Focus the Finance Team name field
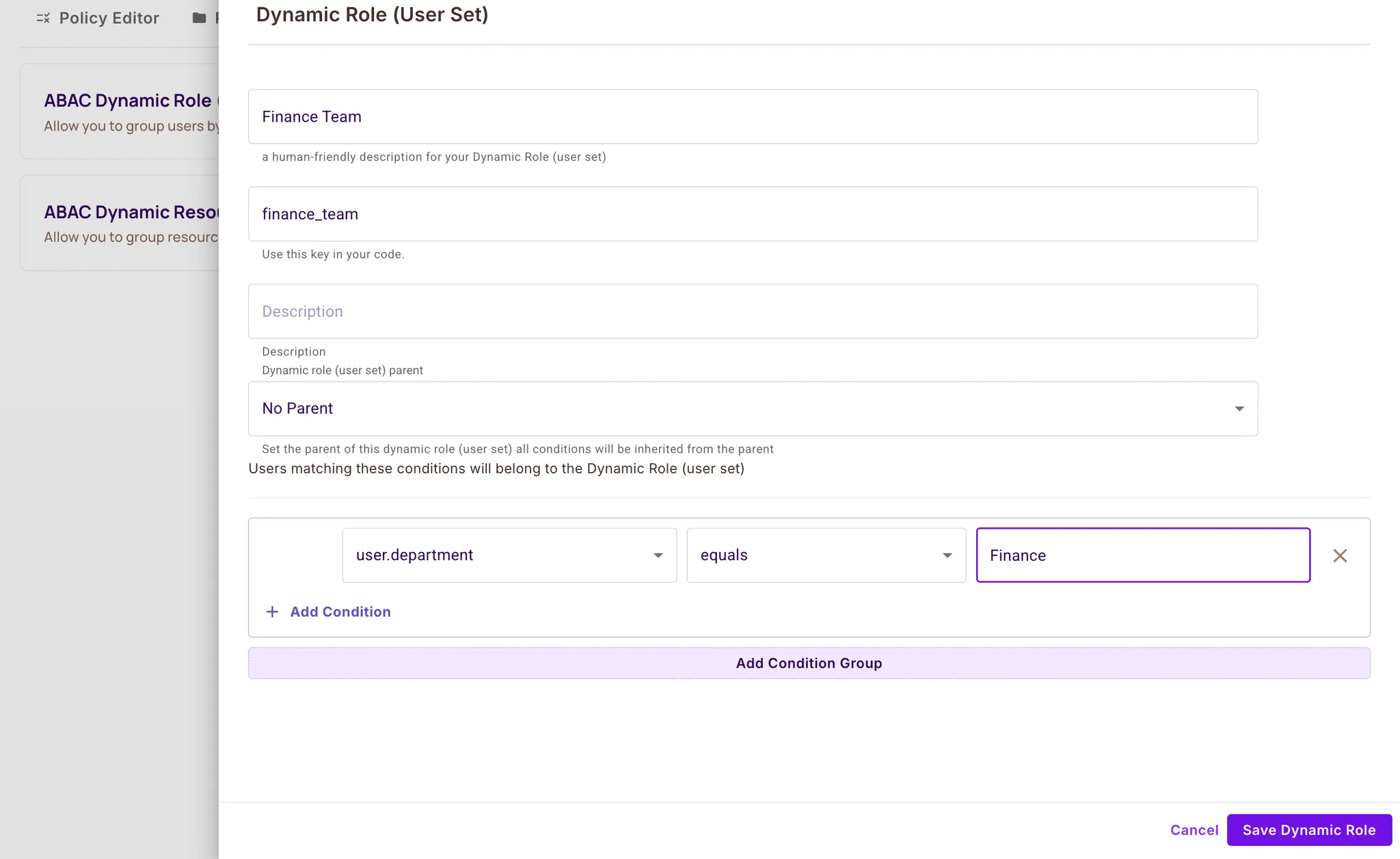This screenshot has height=859, width=1400. (752, 117)
